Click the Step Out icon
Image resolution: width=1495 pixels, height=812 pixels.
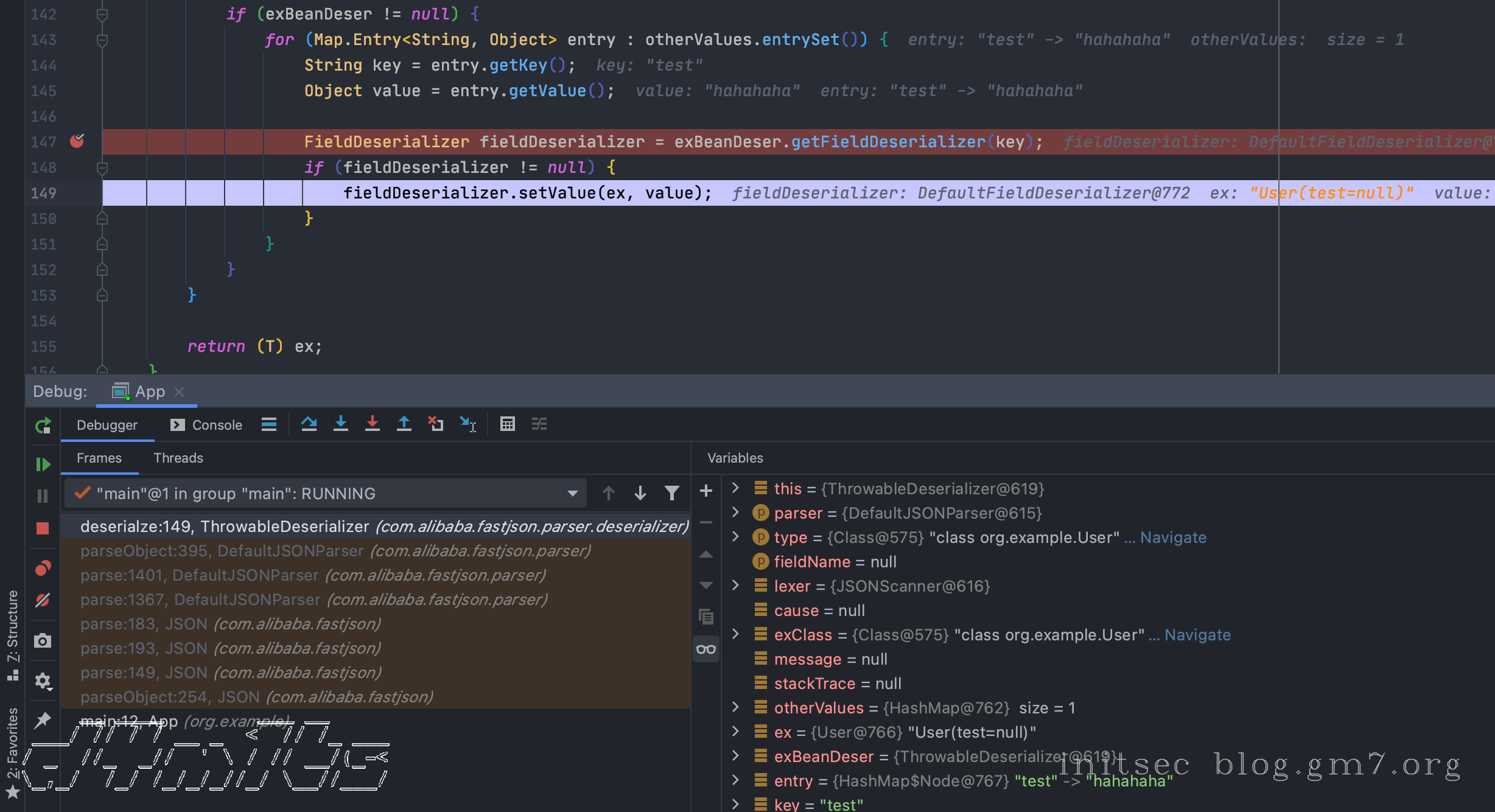(x=404, y=424)
